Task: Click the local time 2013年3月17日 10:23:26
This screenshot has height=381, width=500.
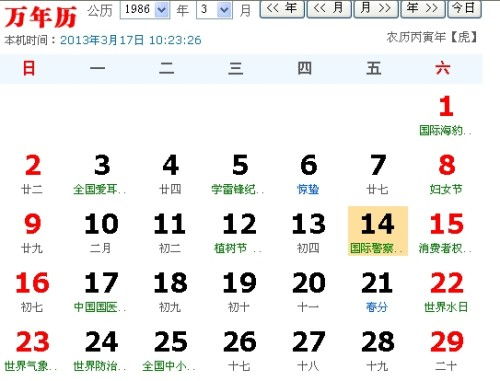Action: pyautogui.click(x=131, y=40)
